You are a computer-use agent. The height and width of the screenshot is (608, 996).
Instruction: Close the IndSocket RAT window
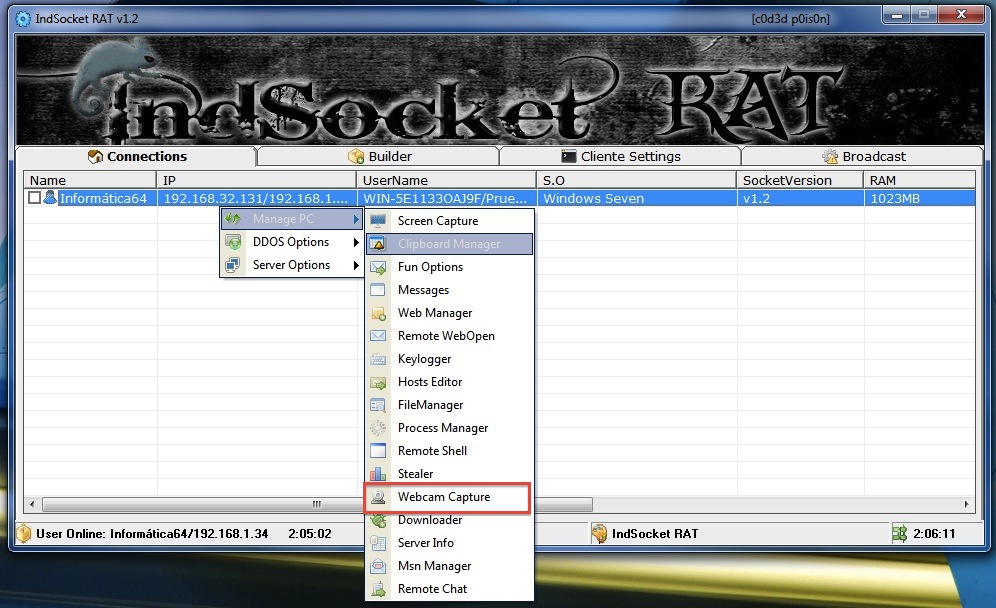(x=961, y=14)
